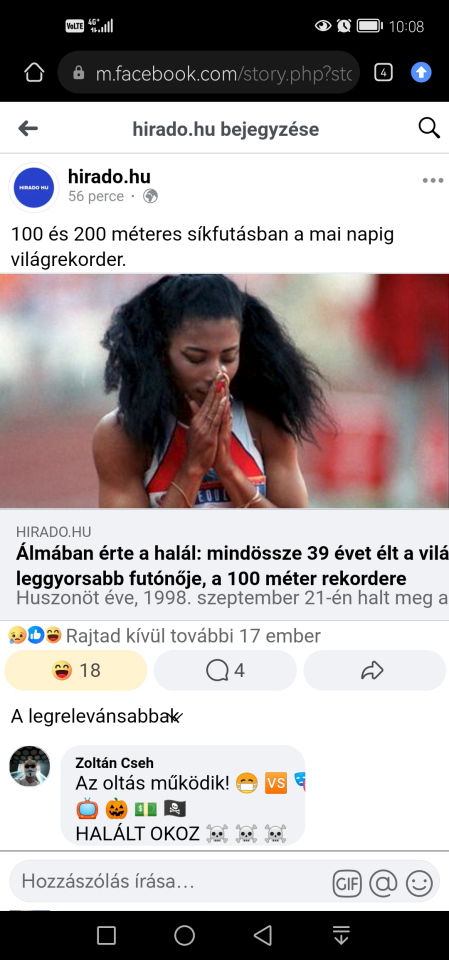Expand the 'A legrelevánsabbak' comment sort dropdown
This screenshot has width=449, height=960.
click(x=96, y=716)
